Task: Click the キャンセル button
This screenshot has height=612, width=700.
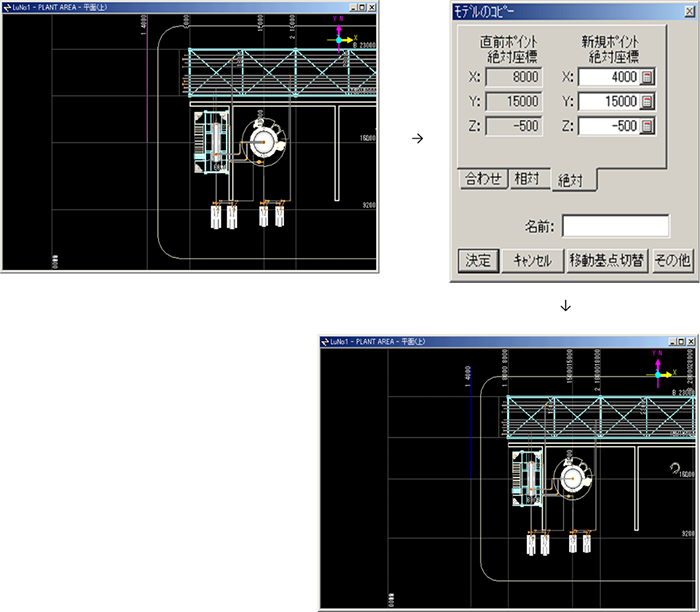Action: [x=531, y=261]
